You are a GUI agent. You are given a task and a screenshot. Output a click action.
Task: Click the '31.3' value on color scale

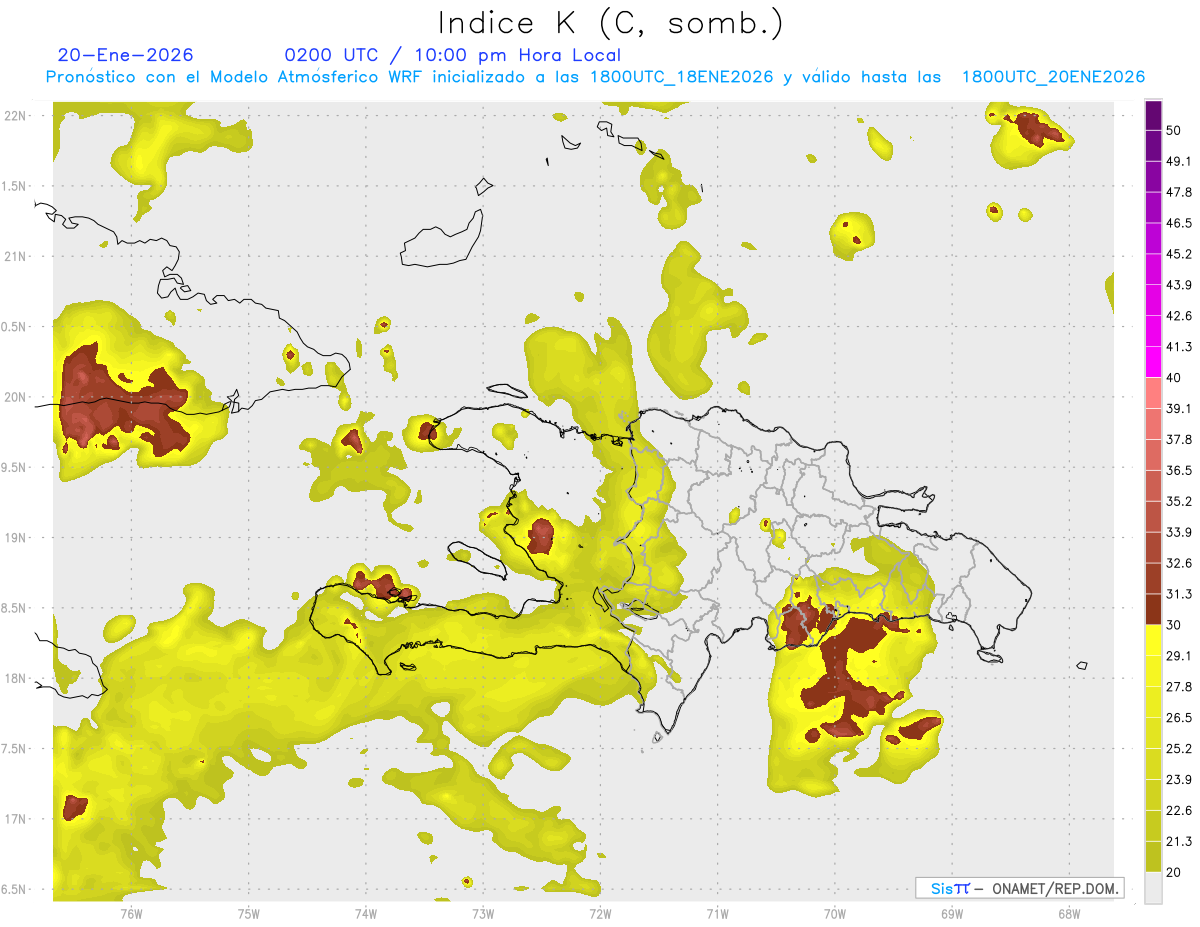pos(1179,594)
